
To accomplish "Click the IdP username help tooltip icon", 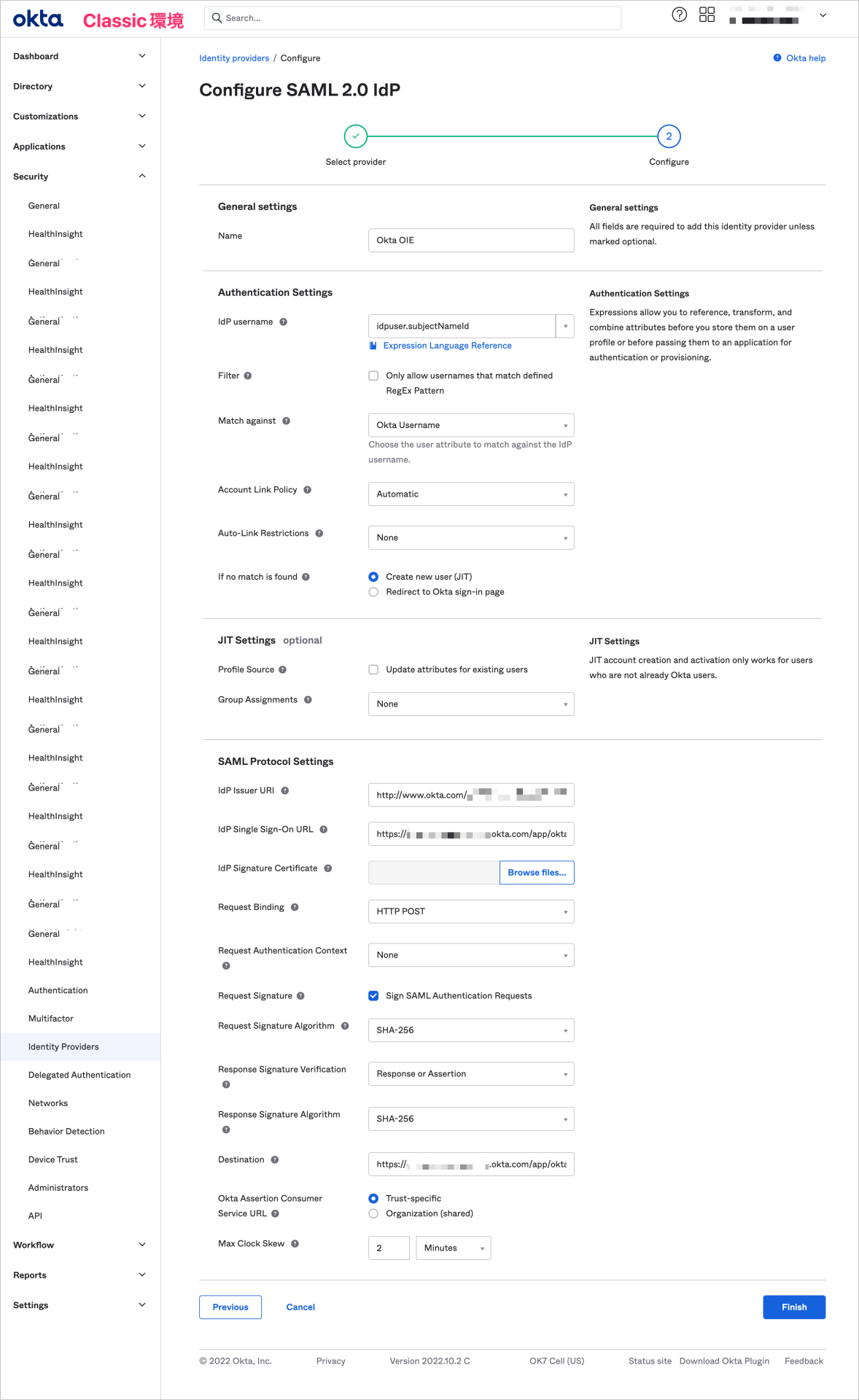I will click(284, 322).
